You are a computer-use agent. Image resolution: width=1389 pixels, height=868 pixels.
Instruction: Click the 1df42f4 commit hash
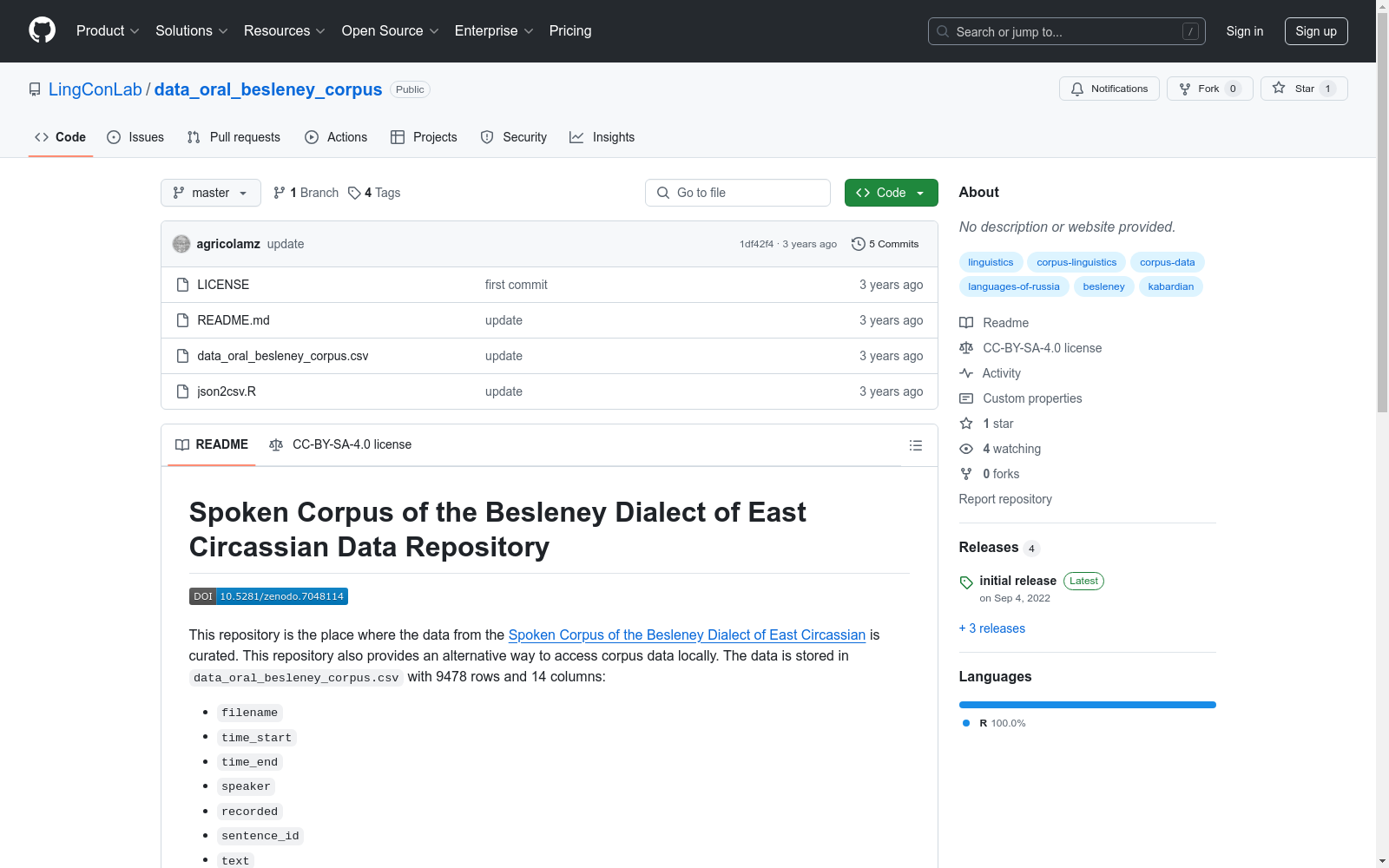coord(757,244)
